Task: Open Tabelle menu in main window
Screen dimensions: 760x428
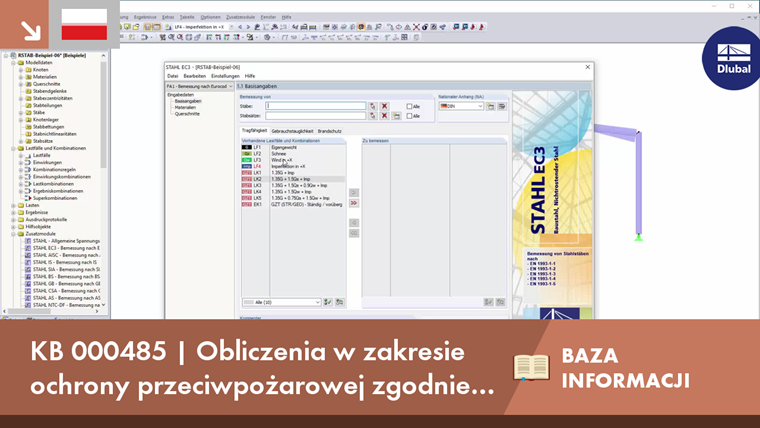Action: (x=187, y=17)
